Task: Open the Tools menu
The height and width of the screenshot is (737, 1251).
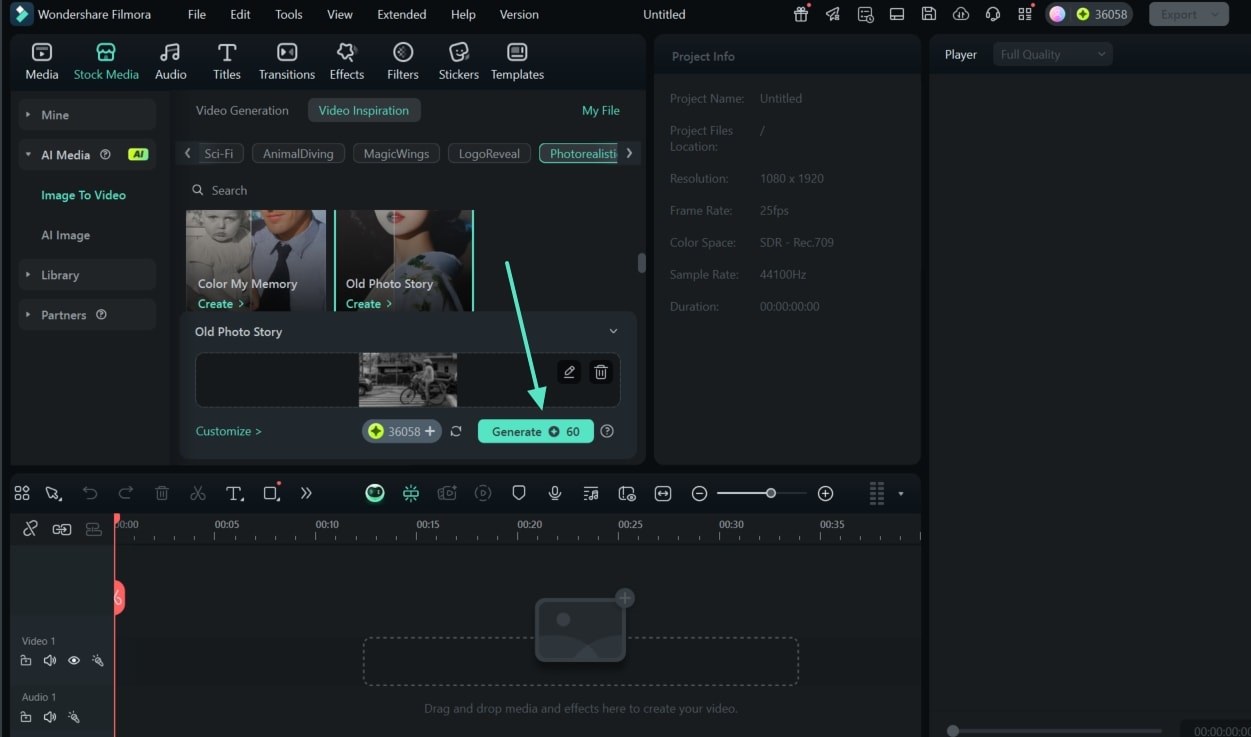Action: 289,14
